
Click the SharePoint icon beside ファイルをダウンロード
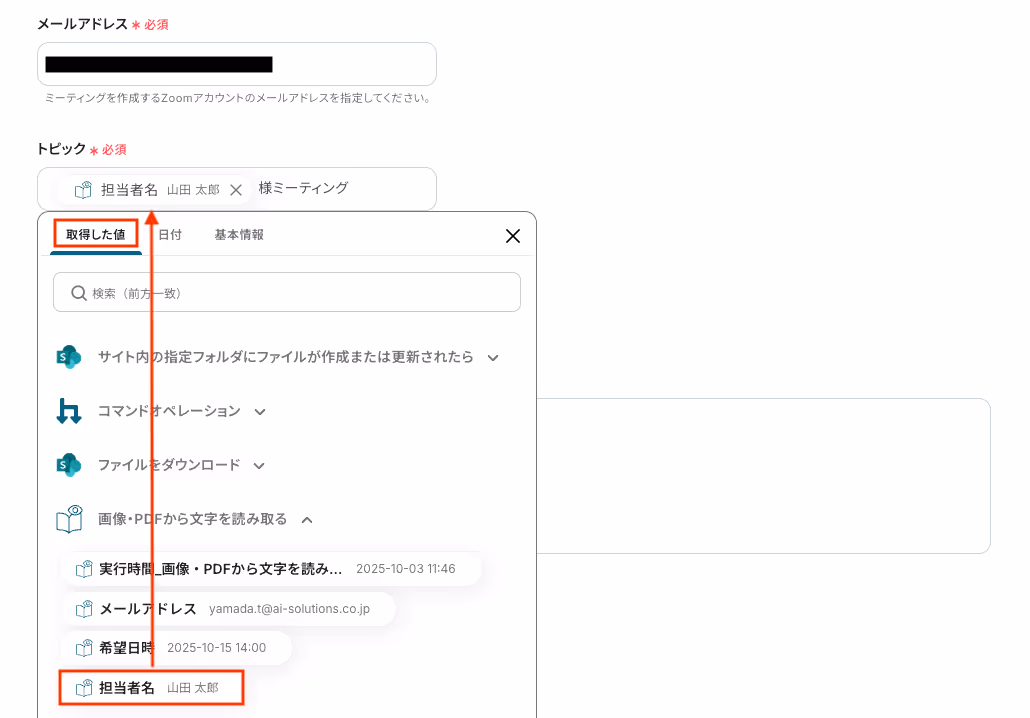68,465
